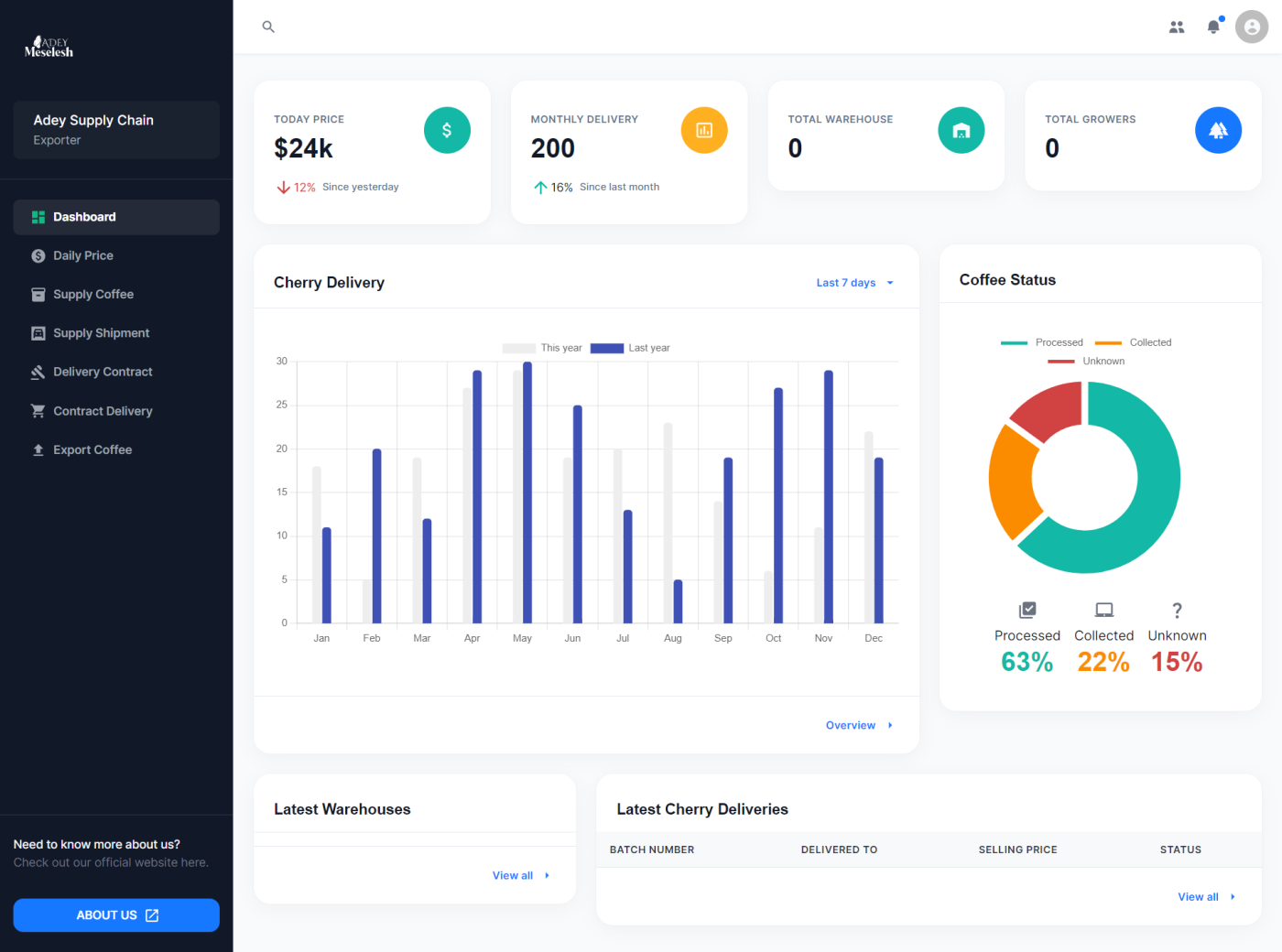Image resolution: width=1282 pixels, height=952 pixels.
Task: Expand the Last 7 days dropdown
Action: pyautogui.click(x=854, y=283)
